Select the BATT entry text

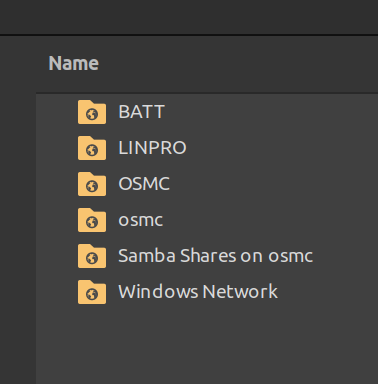point(141,112)
